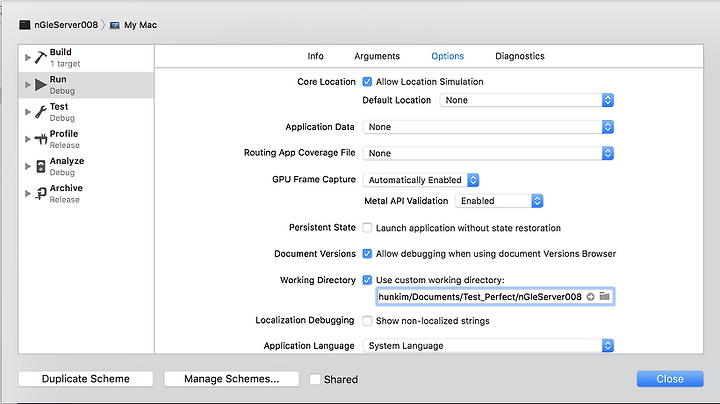The height and width of the screenshot is (404, 720).
Task: Toggle Allow Location Simulation checkbox
Action: tap(367, 82)
